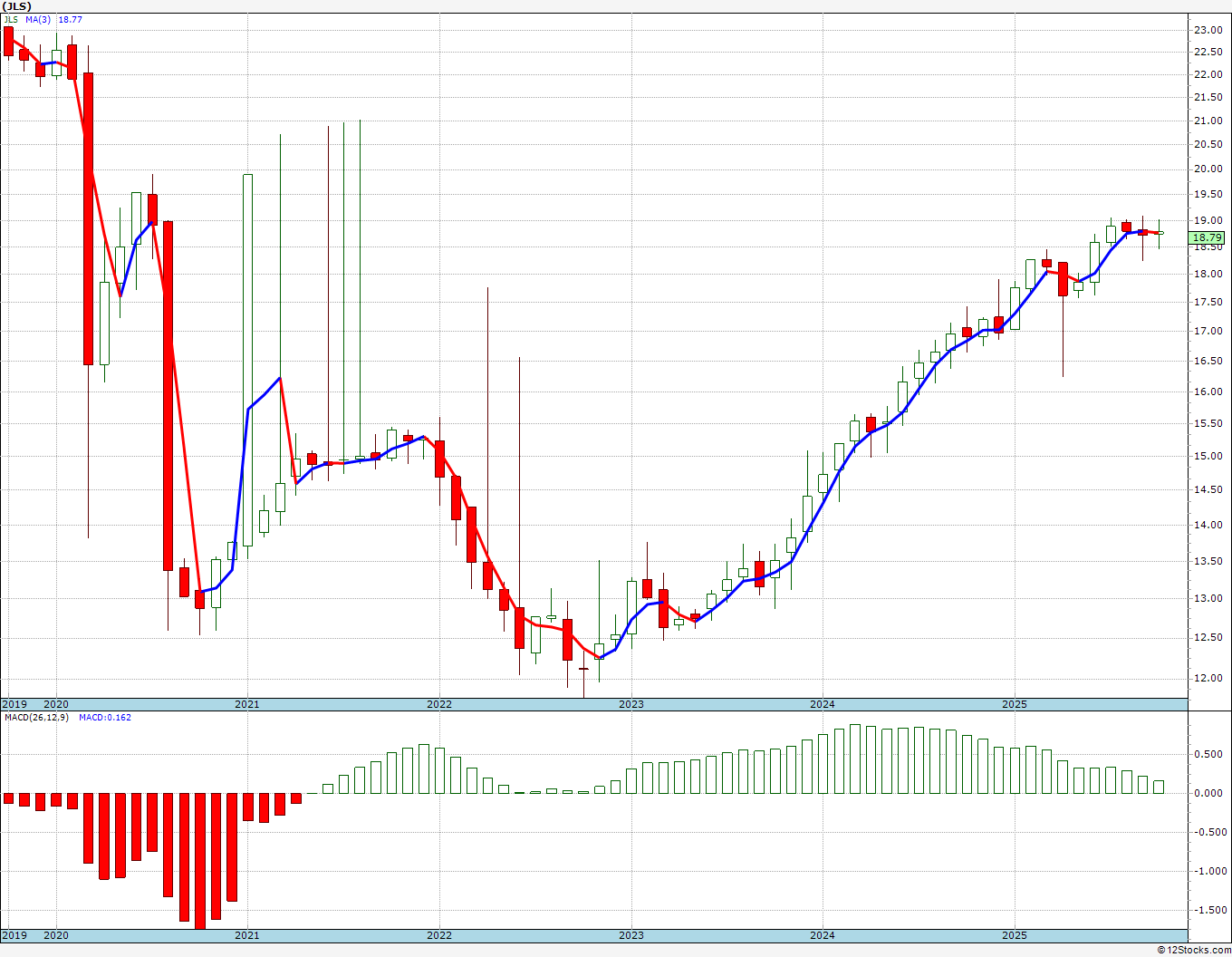1232x957 pixels.
Task: Select the highlighted 18.79 current price tag
Action: click(1207, 238)
